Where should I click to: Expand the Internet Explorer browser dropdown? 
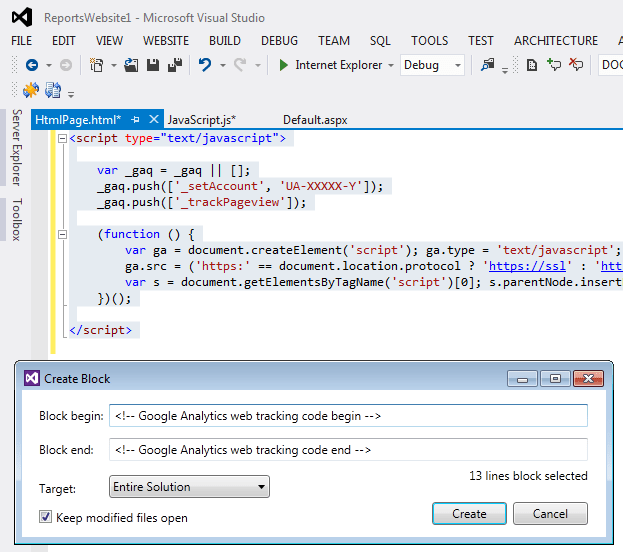click(x=390, y=65)
